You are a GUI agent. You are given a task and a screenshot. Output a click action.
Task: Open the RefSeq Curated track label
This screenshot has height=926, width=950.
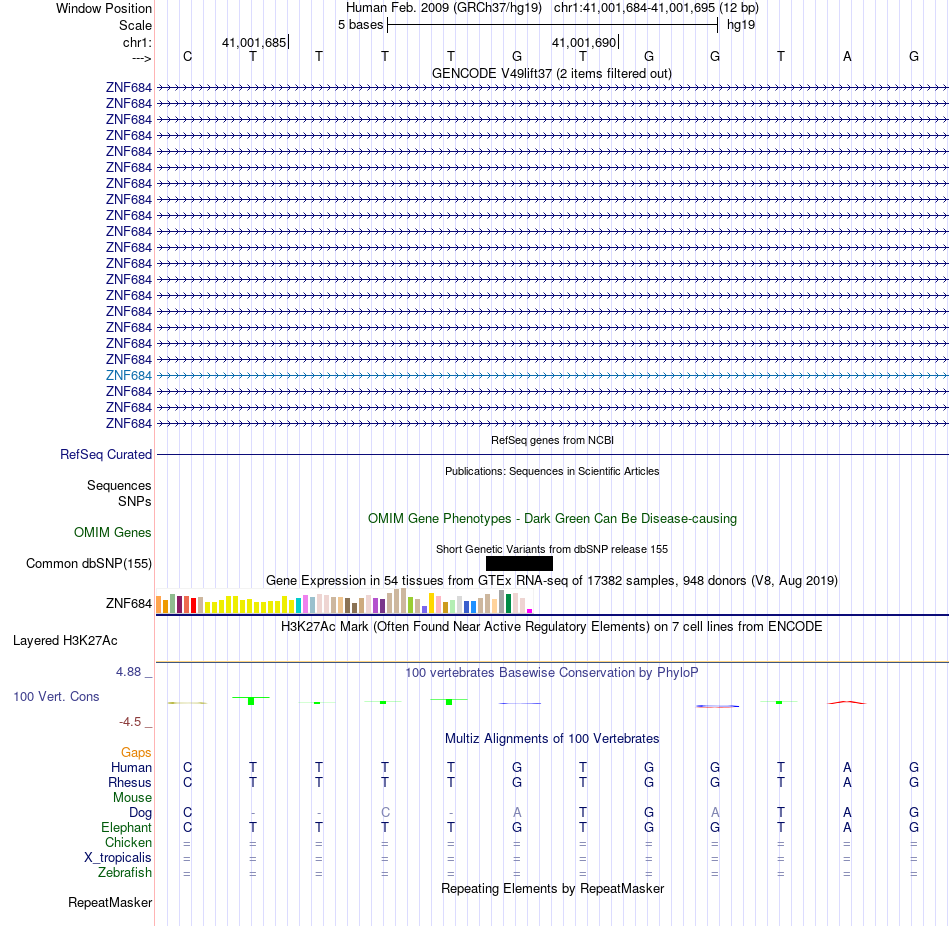[106, 455]
